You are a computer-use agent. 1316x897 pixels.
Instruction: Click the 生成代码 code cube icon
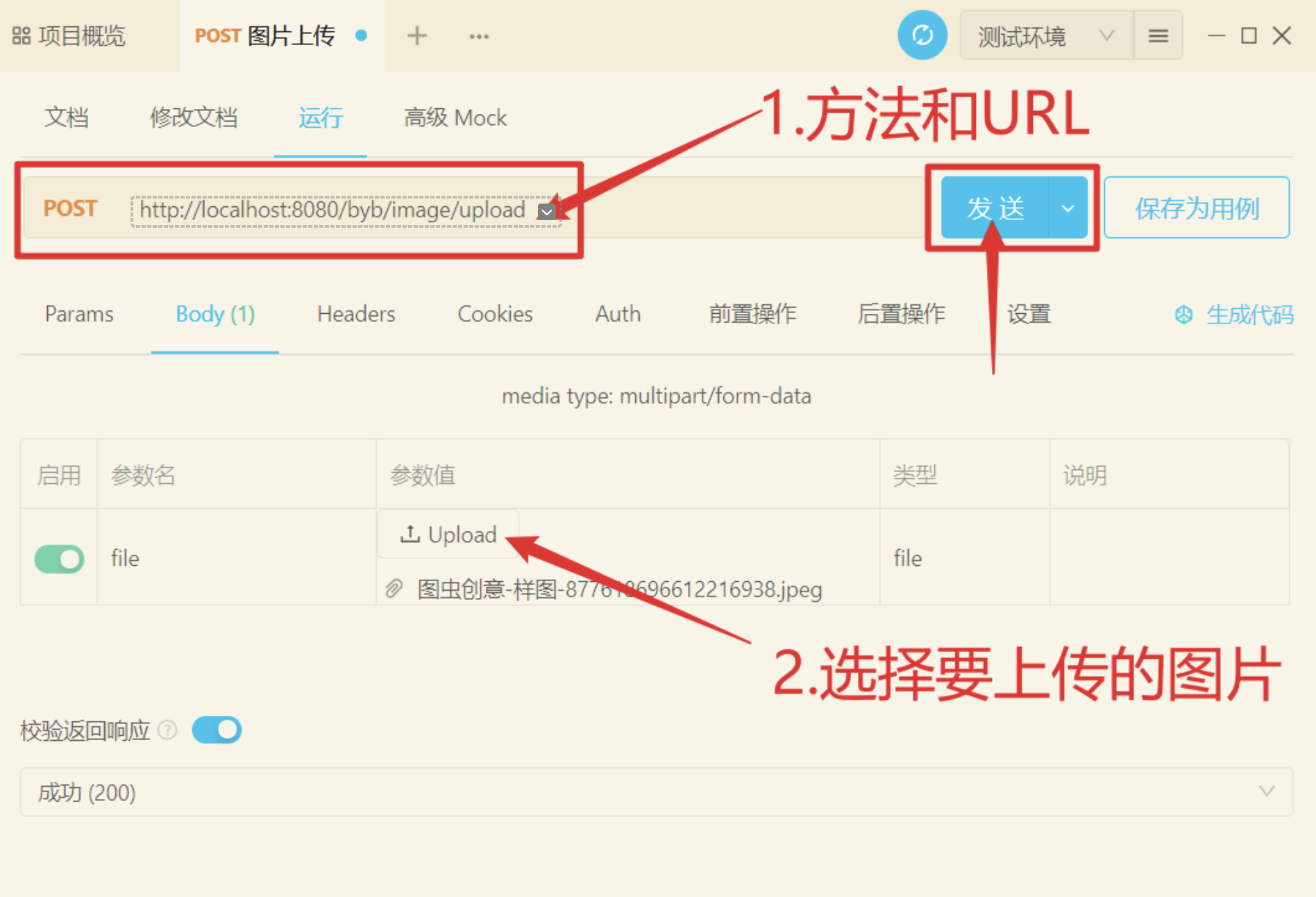click(x=1183, y=315)
